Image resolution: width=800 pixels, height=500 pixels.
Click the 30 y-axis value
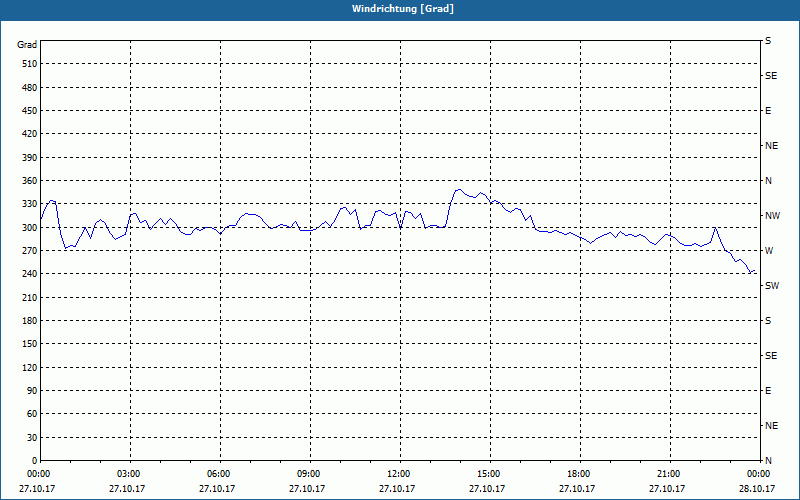click(32, 438)
